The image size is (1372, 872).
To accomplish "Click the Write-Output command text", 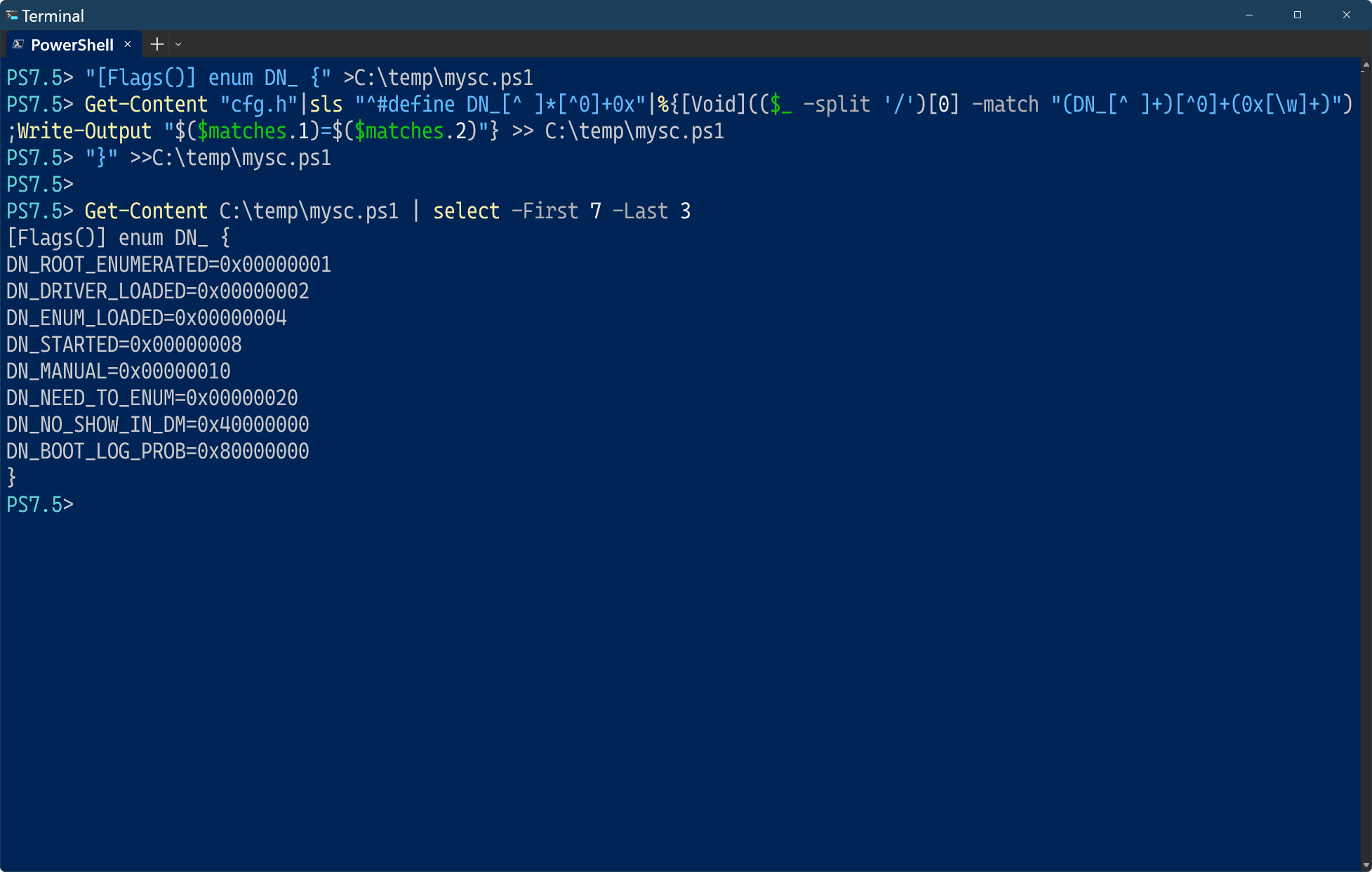I will tap(84, 131).
